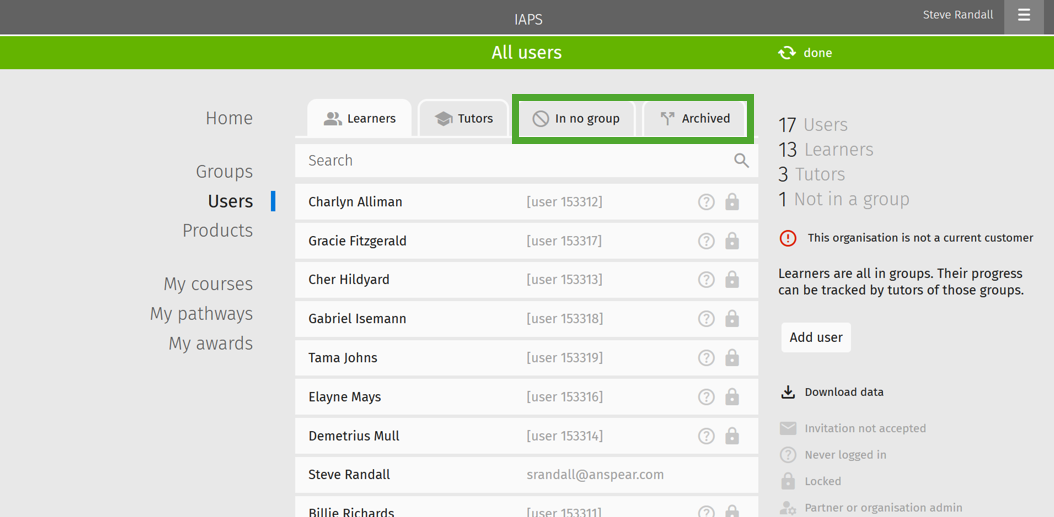Click the Download data link
This screenshot has height=517, width=1054.
844,392
